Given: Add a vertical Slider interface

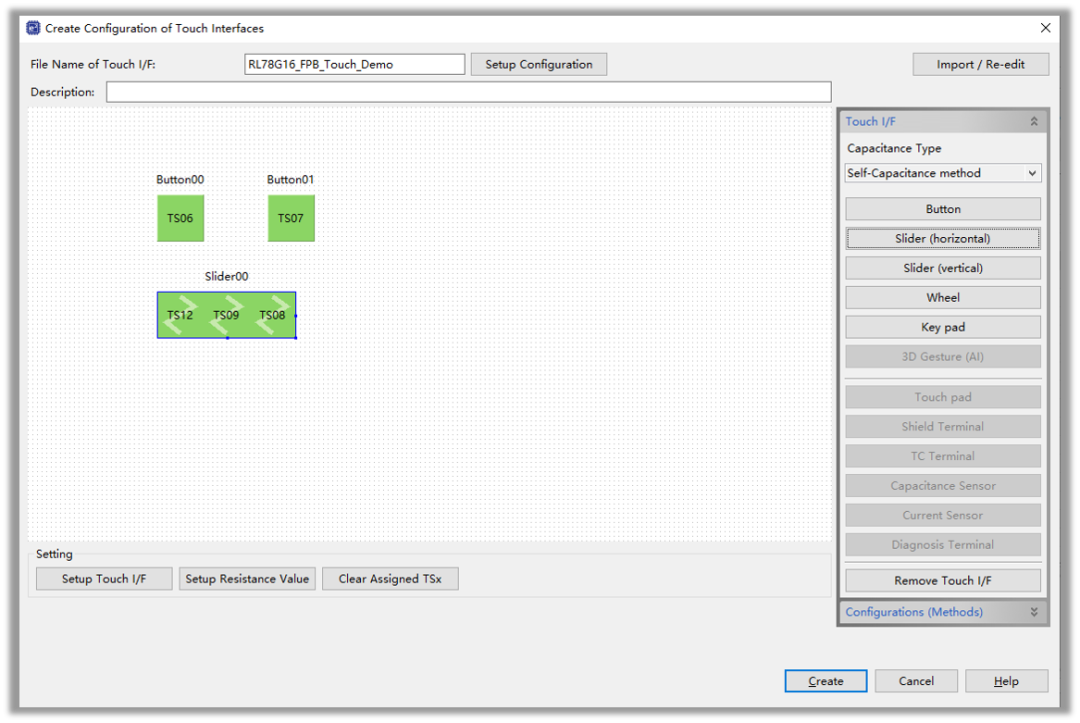Looking at the screenshot, I should (x=942, y=268).
